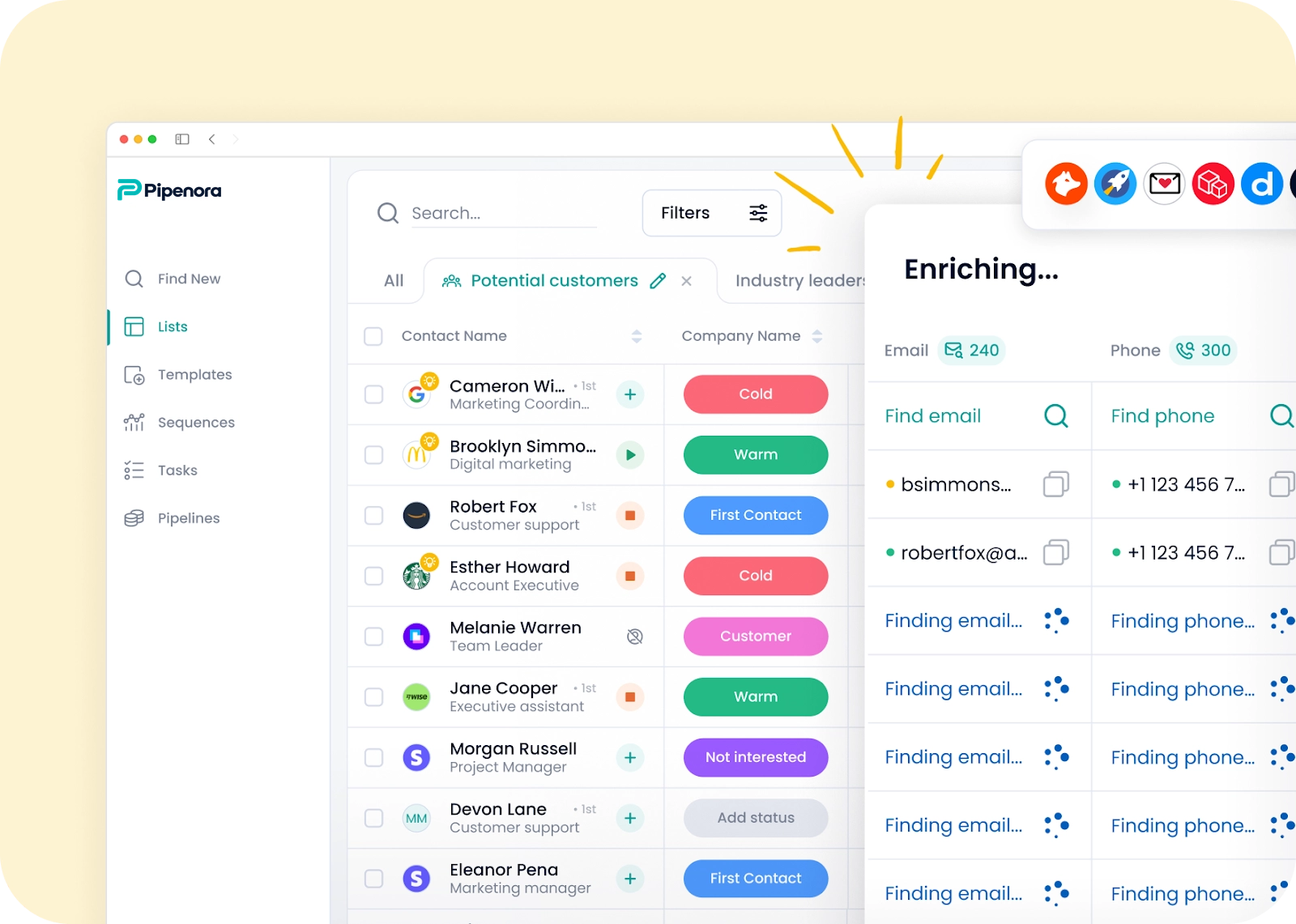Screen dimensions: 1296x924
Task: Click the envelope heart provider icon
Action: tap(1165, 184)
